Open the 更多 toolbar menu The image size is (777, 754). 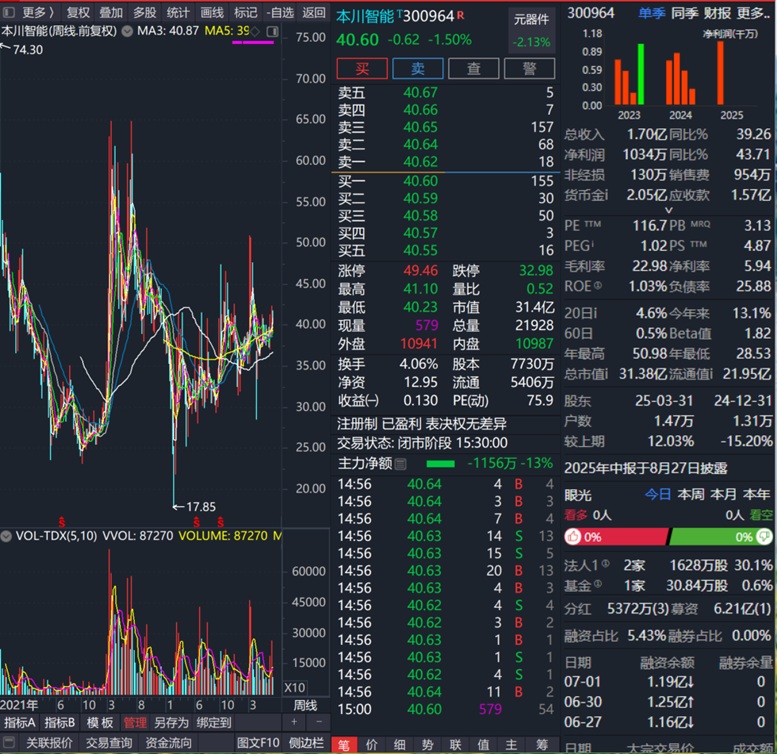38,12
